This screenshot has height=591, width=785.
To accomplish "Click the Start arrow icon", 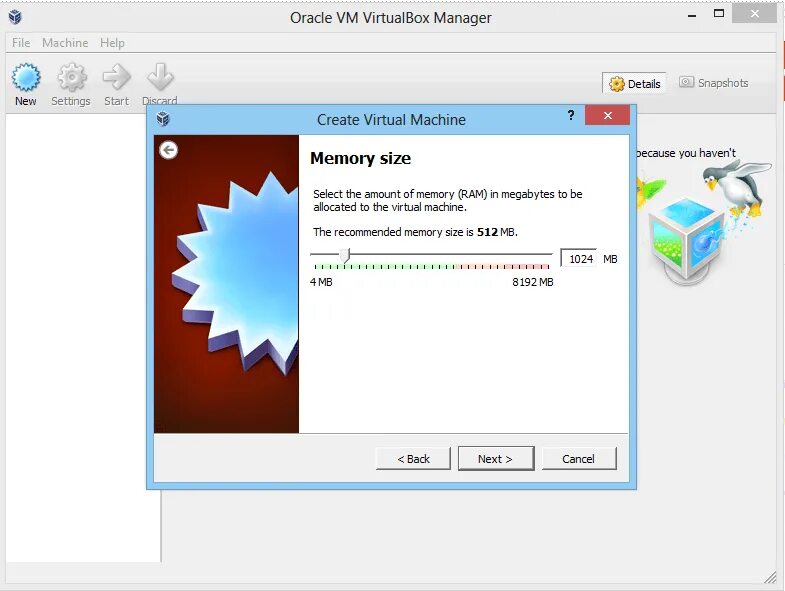I will pyautogui.click(x=117, y=77).
